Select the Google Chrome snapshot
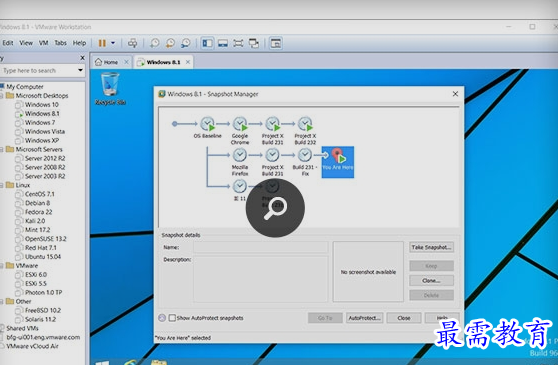 click(240, 130)
